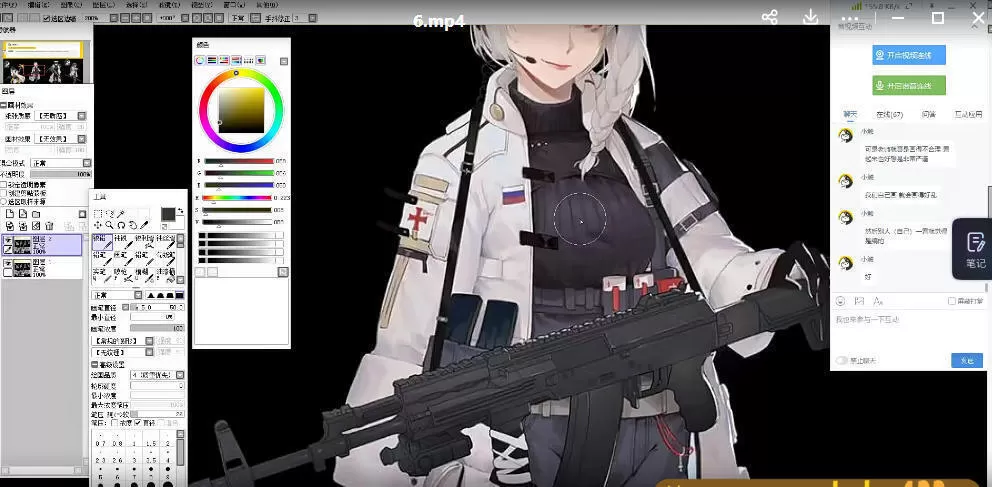The width and height of the screenshot is (992, 487).
Task: Toggle the 禁止聊天 switch
Action: click(x=841, y=360)
